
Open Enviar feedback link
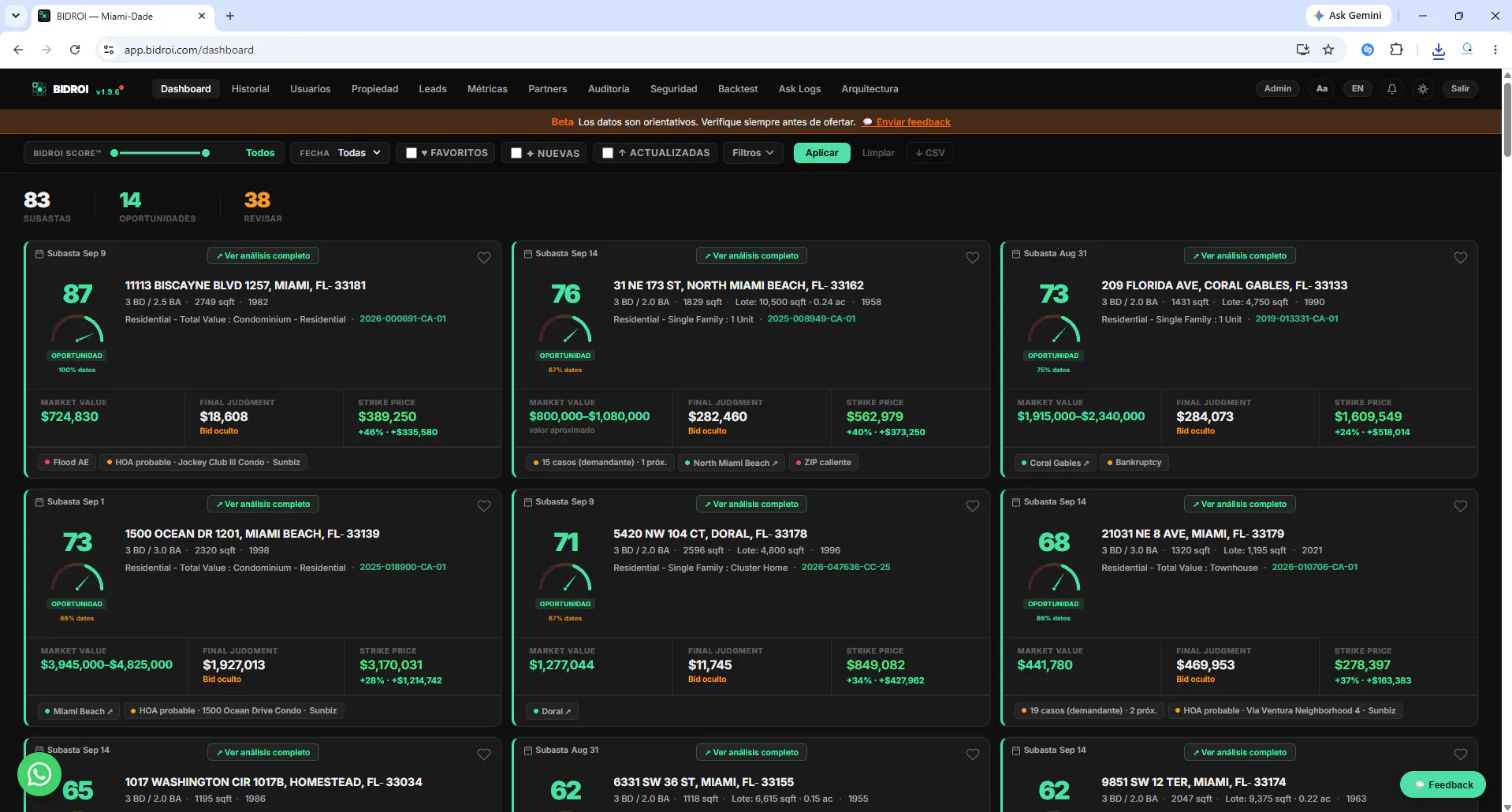[914, 122]
